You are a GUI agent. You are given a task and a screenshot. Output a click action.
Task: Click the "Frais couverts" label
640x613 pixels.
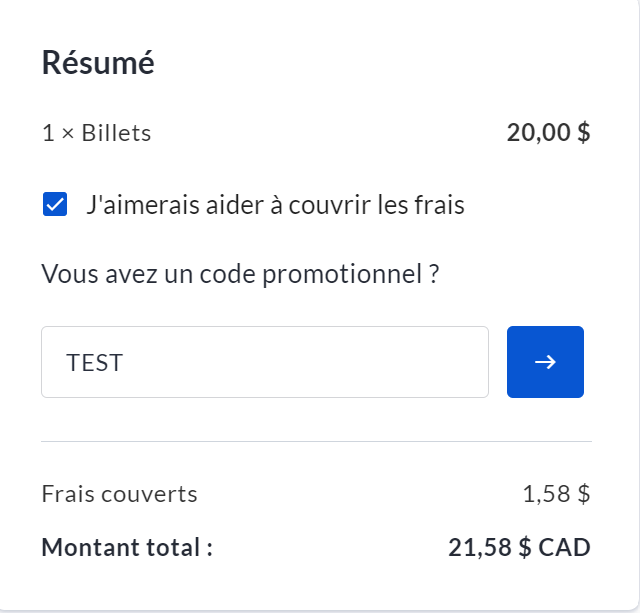(x=119, y=494)
